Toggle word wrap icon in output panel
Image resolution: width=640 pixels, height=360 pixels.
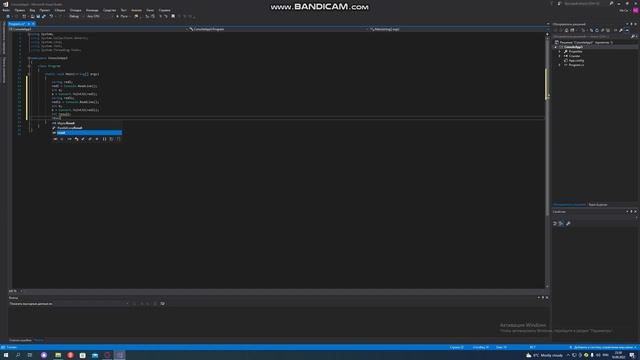162,304
